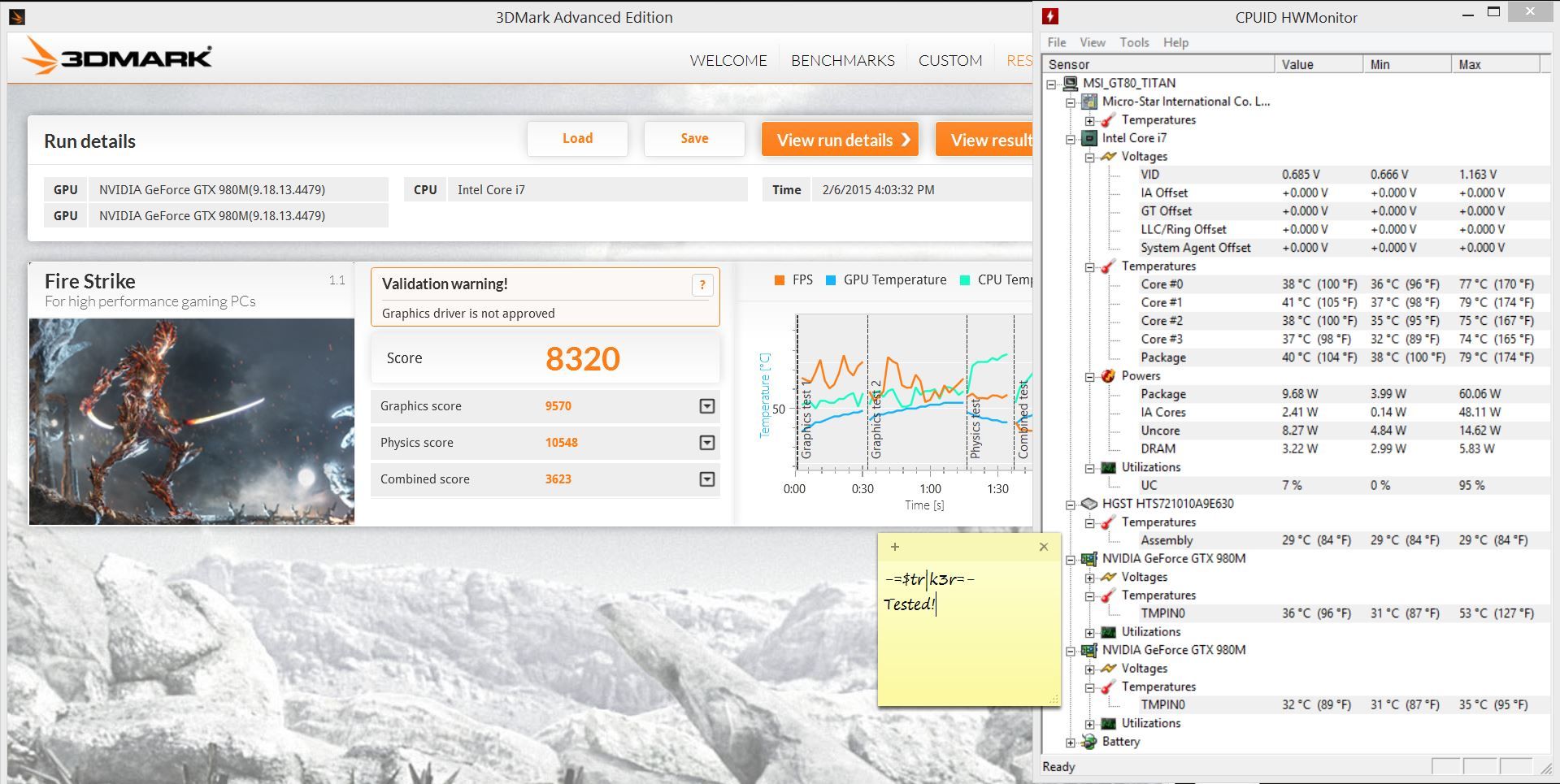The width and height of the screenshot is (1560, 784).
Task: Expand the Physics score details
Action: pyautogui.click(x=707, y=443)
